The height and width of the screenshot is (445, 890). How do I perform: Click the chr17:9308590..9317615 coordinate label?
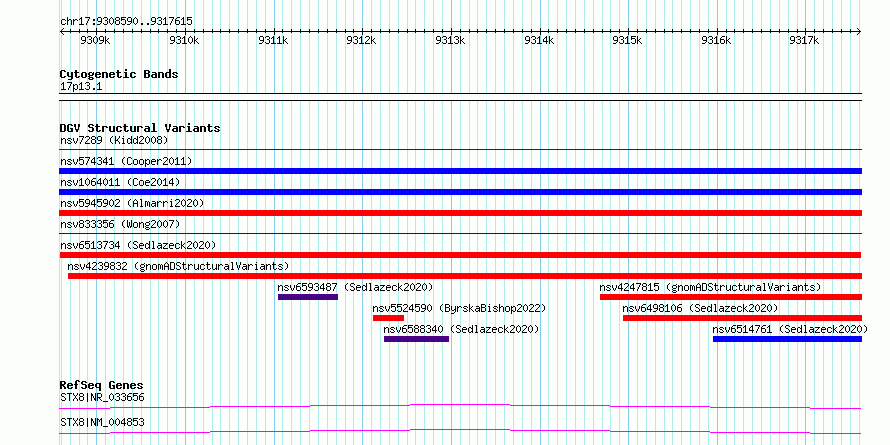tap(126, 22)
